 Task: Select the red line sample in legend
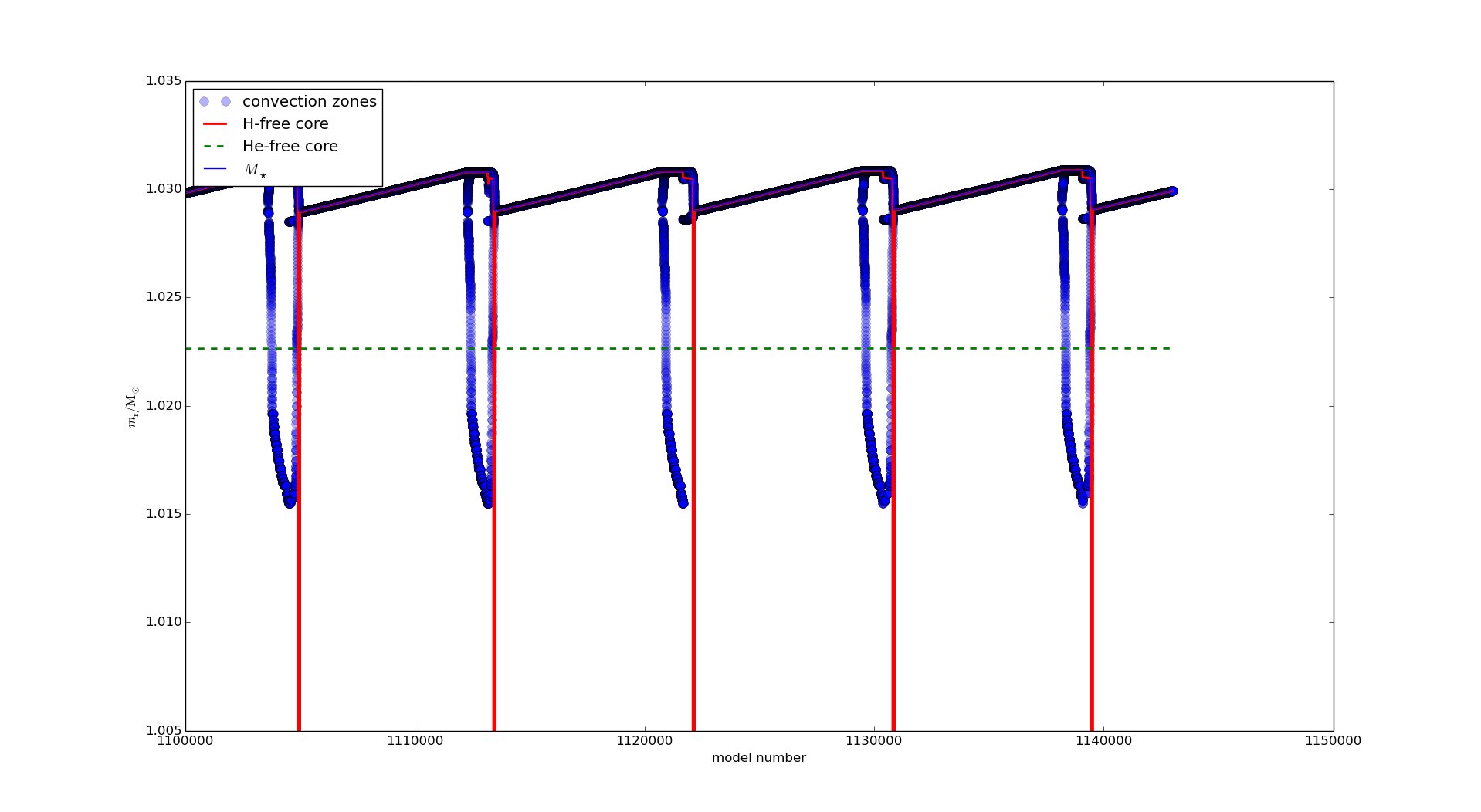point(215,124)
